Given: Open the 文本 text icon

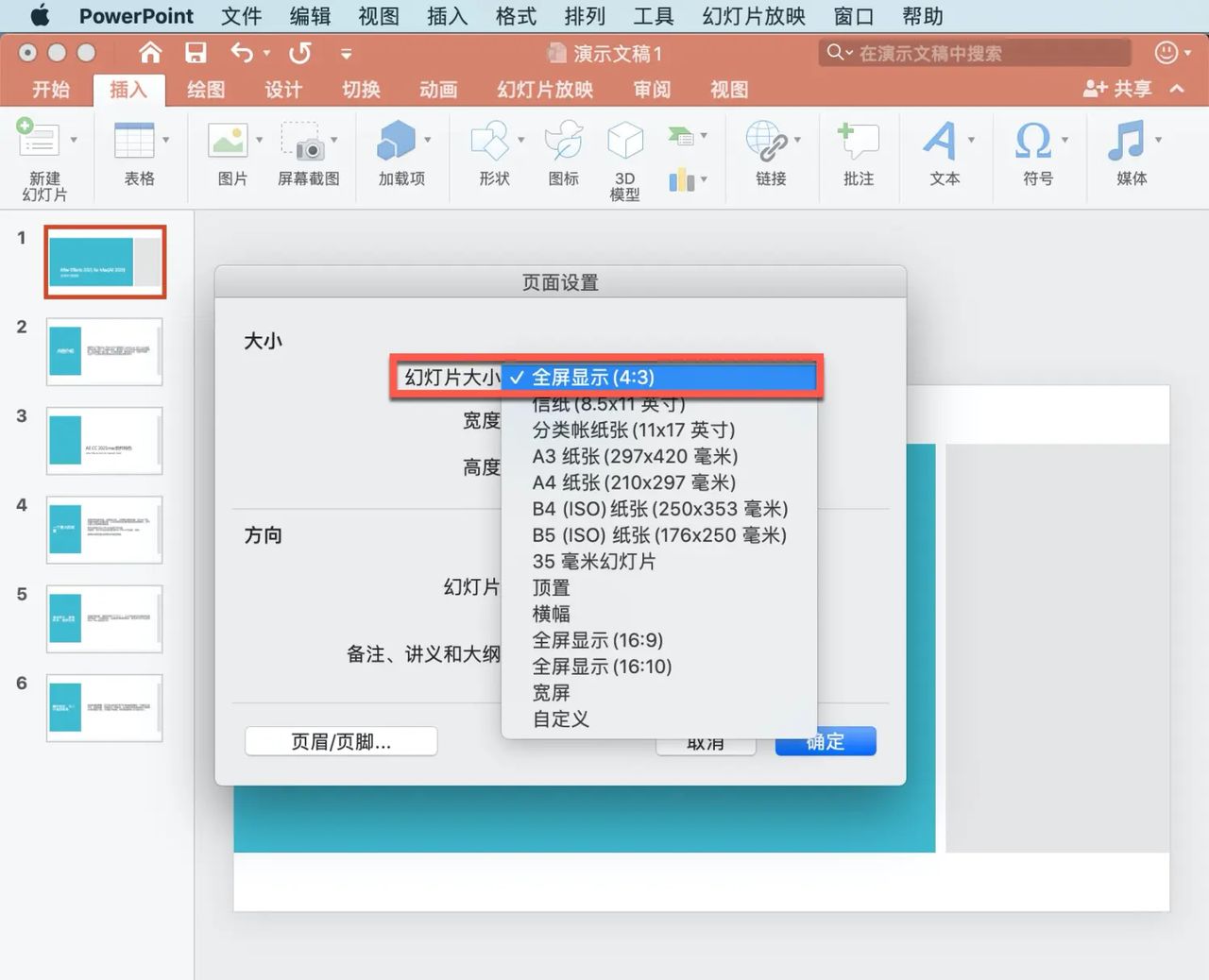Looking at the screenshot, I should pyautogui.click(x=939, y=140).
